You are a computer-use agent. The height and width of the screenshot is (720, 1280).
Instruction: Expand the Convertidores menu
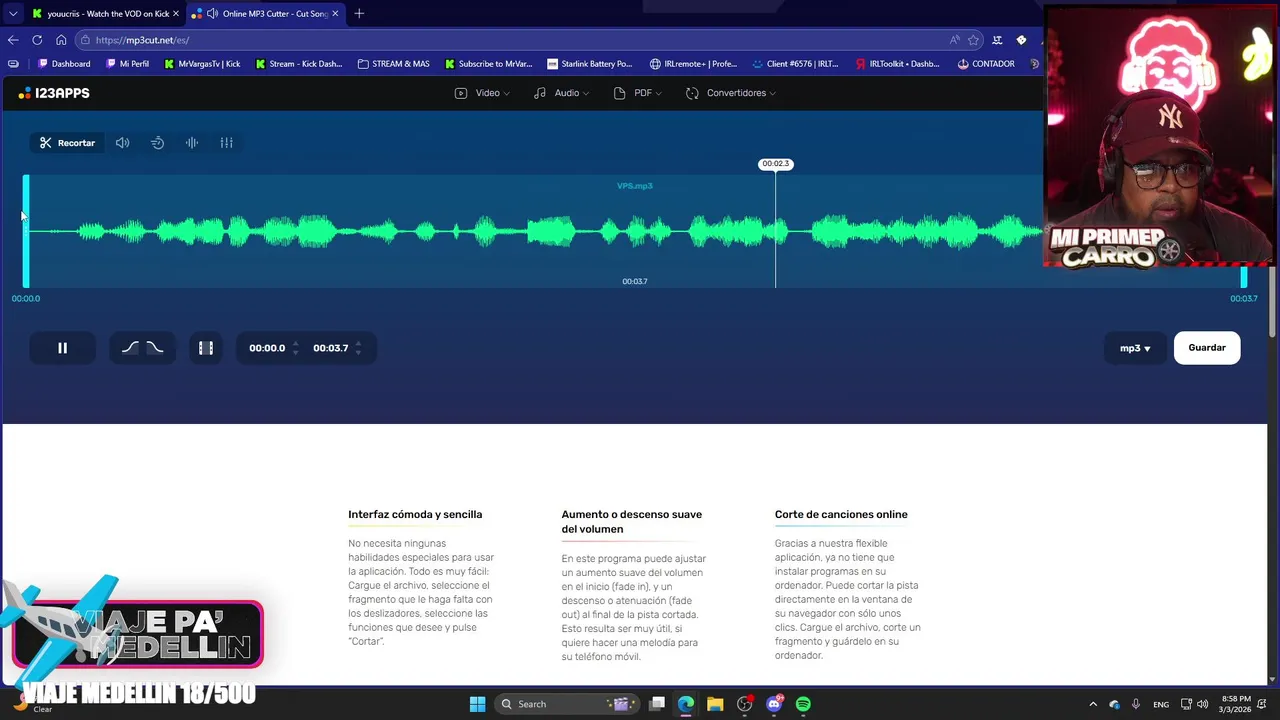point(731,93)
